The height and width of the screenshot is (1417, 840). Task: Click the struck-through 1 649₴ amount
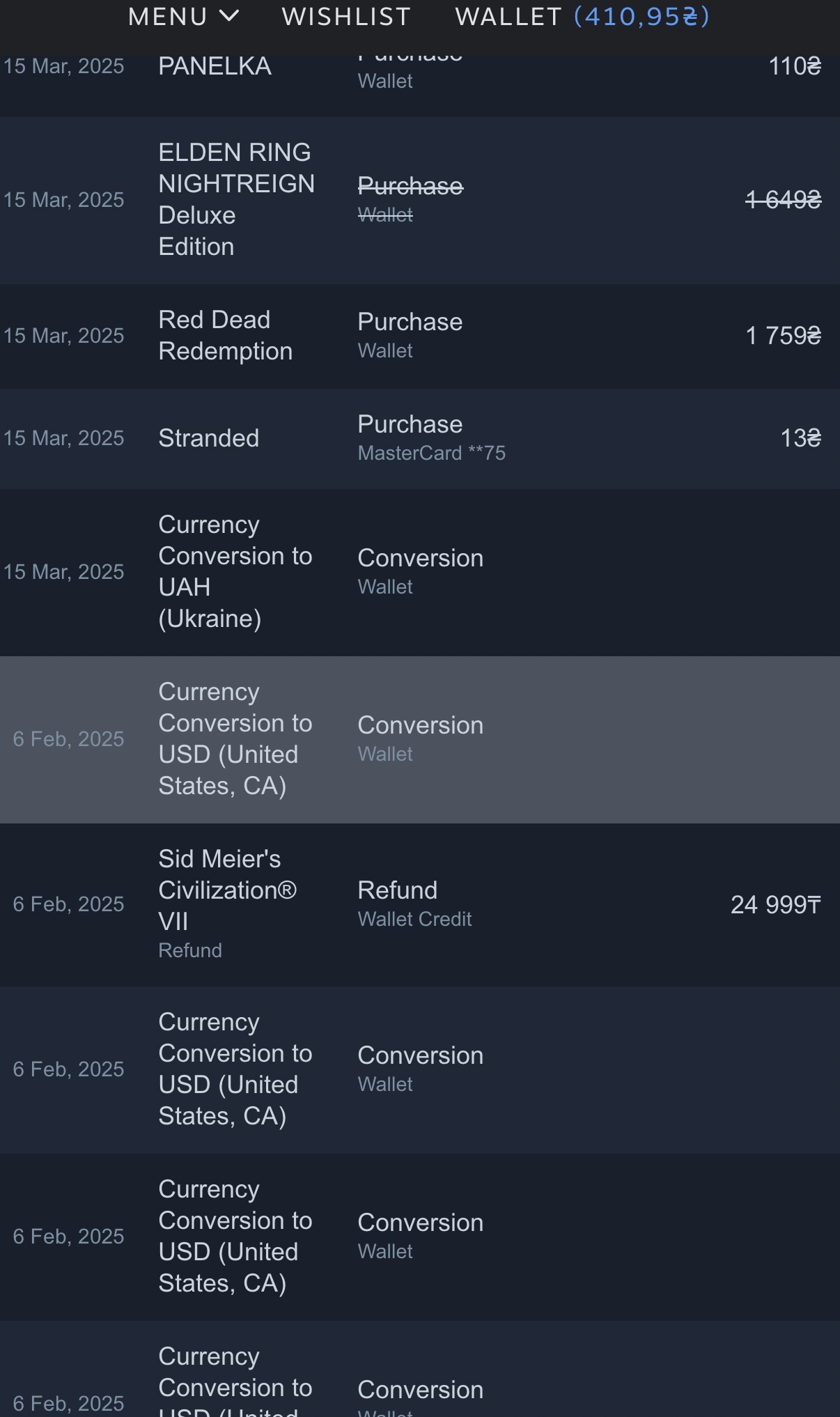[x=783, y=201]
